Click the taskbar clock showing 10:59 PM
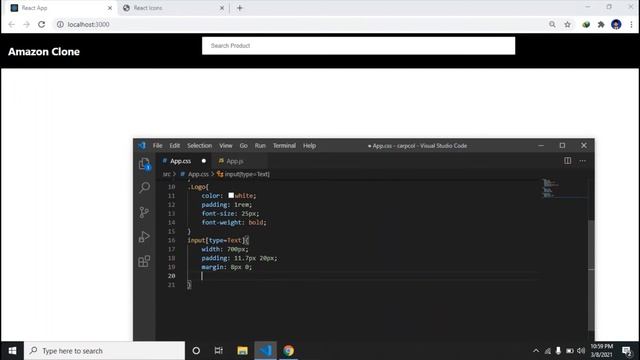 coord(602,351)
